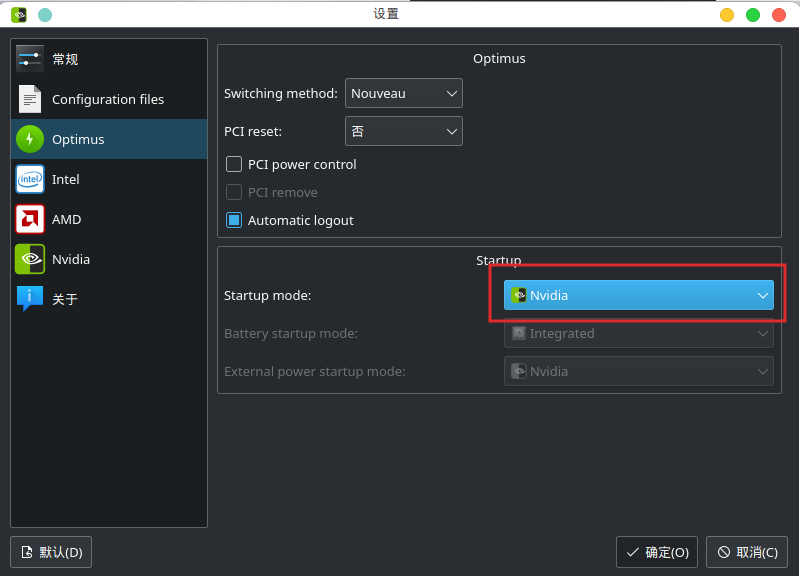Click the Intel logo icon
Image resolution: width=800 pixels, height=576 pixels.
(30, 179)
